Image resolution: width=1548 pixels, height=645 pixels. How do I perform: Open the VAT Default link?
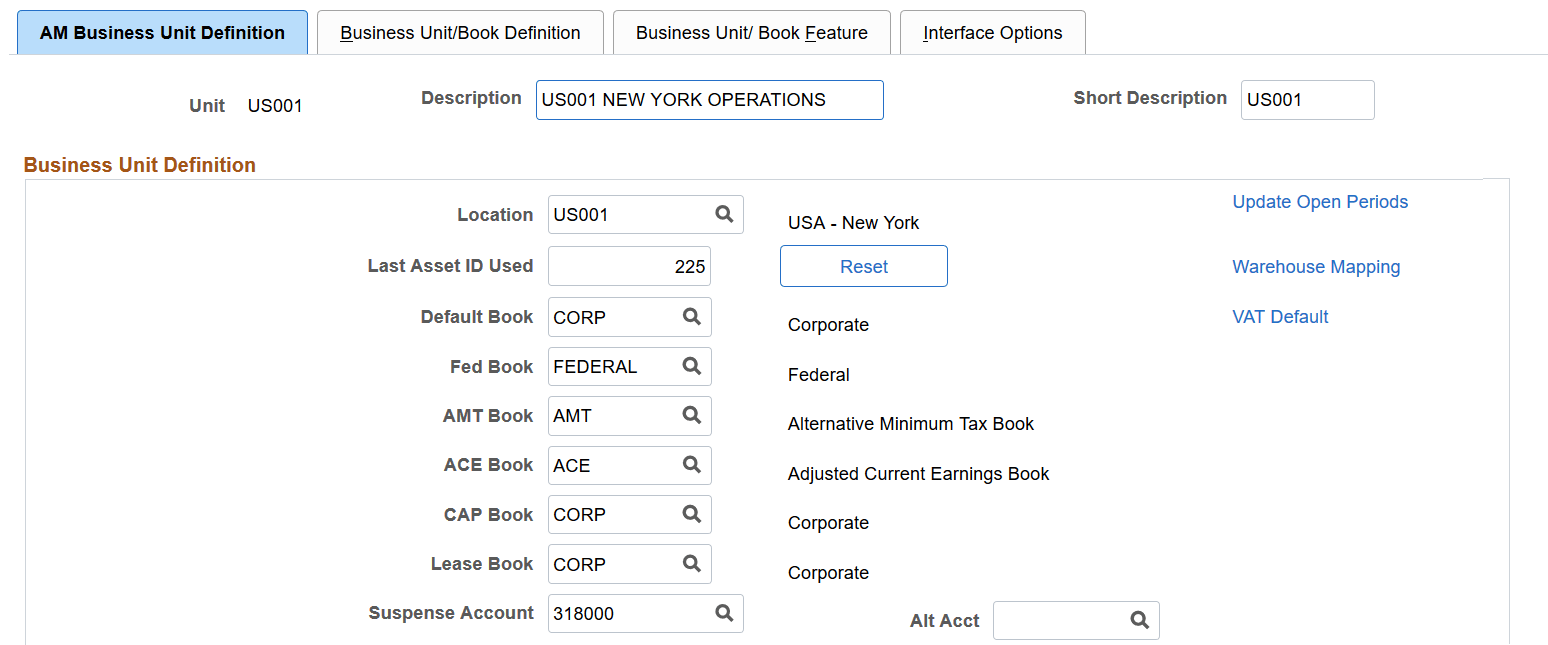[1280, 316]
